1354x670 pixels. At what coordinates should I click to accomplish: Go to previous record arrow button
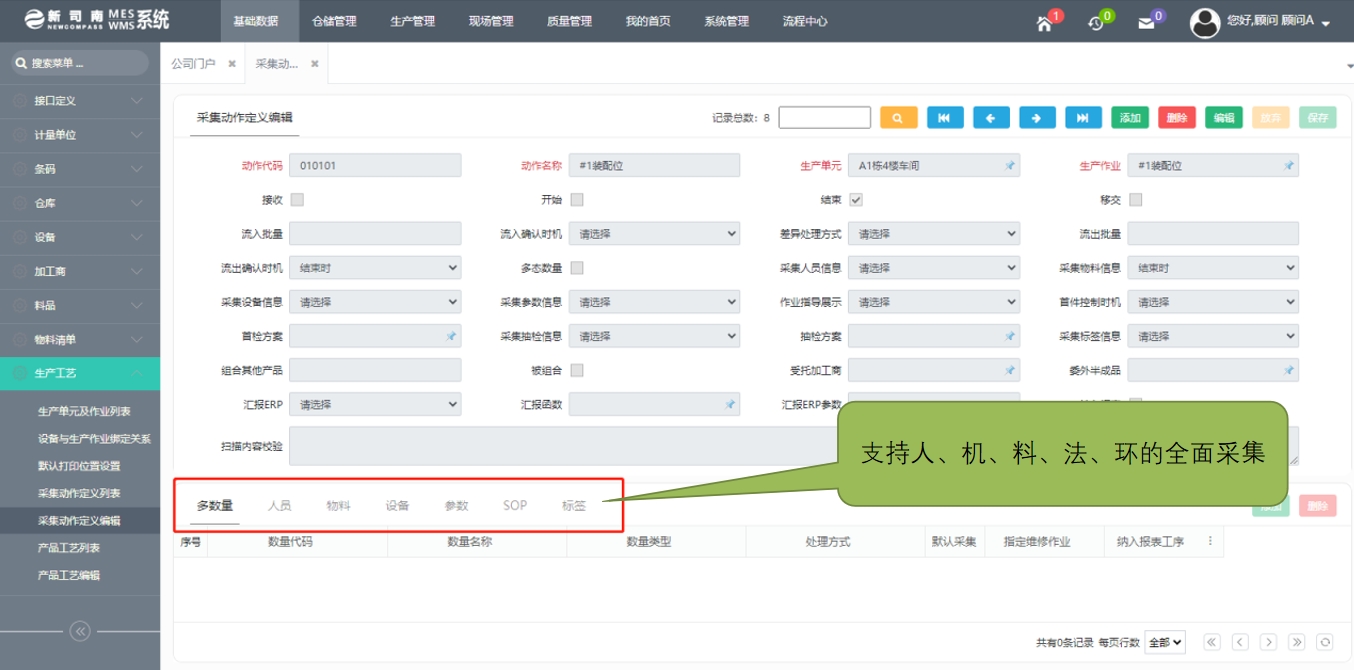[991, 118]
